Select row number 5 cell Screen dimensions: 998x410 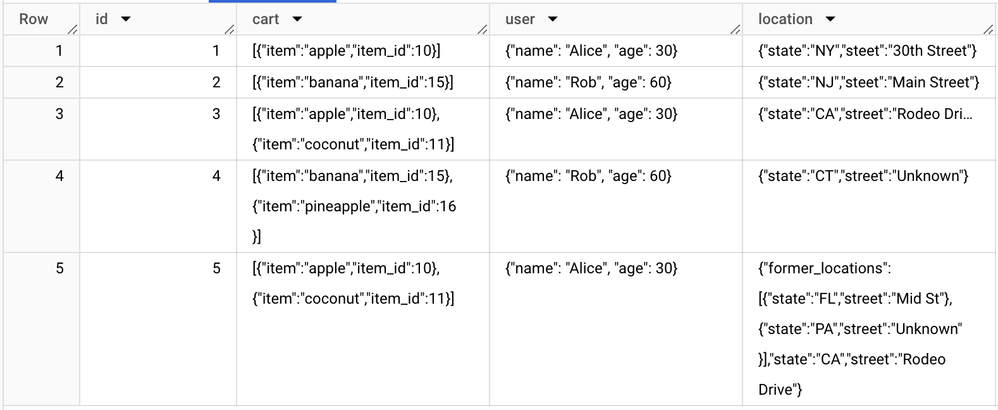[41, 329]
